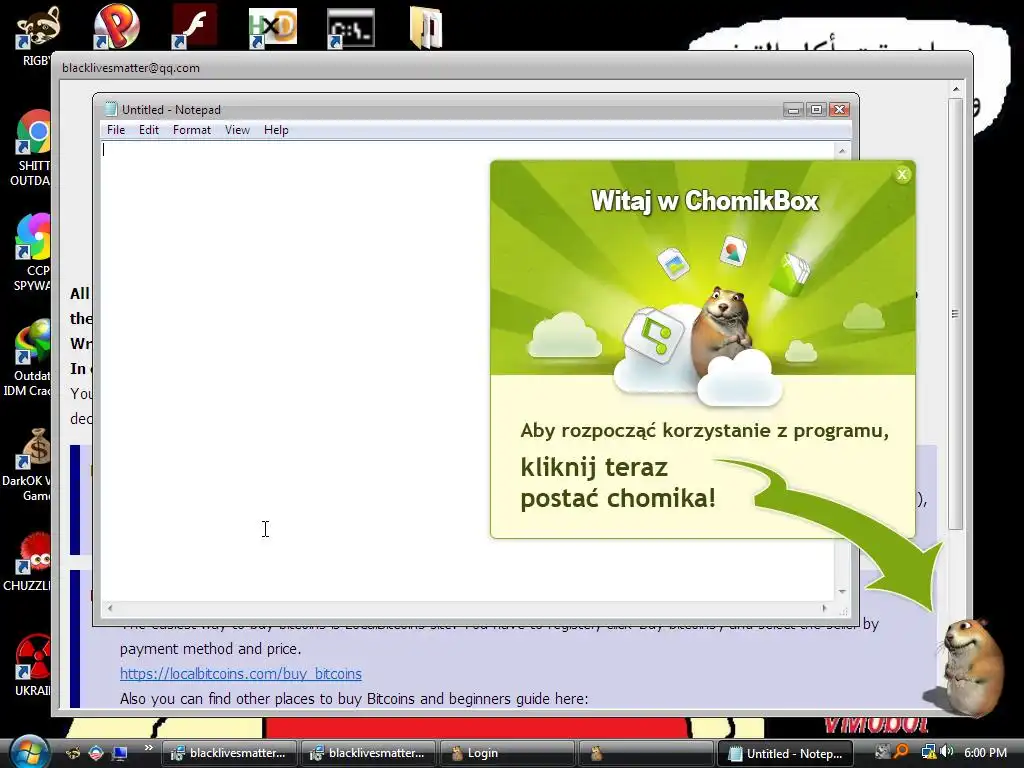Open the Outdated IDM Crack shortcut
Image resolution: width=1024 pixels, height=768 pixels.
(x=29, y=358)
